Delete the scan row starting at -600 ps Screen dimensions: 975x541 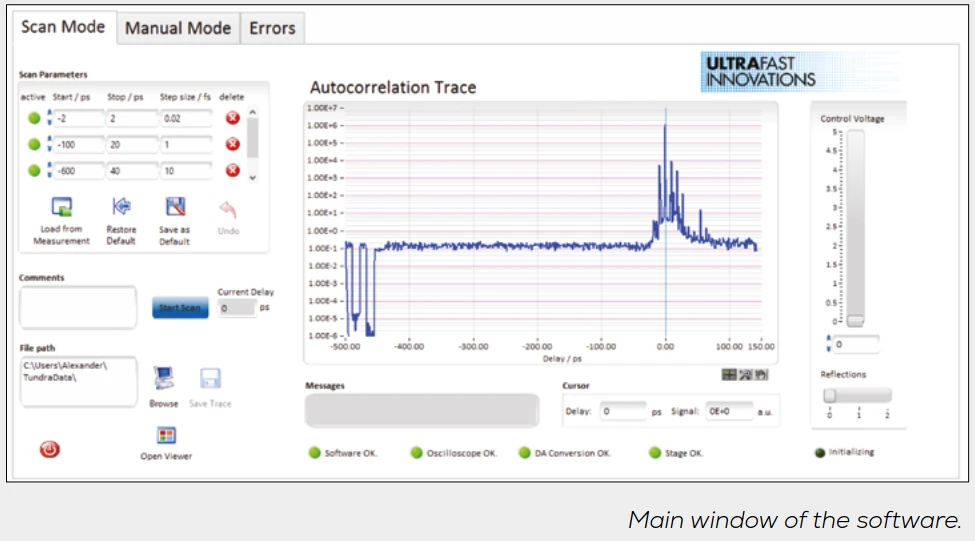(232, 170)
